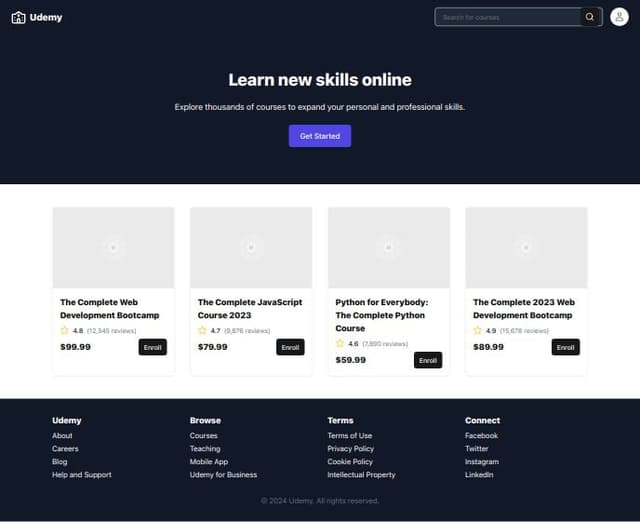The height and width of the screenshot is (522, 640).
Task: Click title "The Complete JavaScript Course 2023"
Action: pos(250,309)
